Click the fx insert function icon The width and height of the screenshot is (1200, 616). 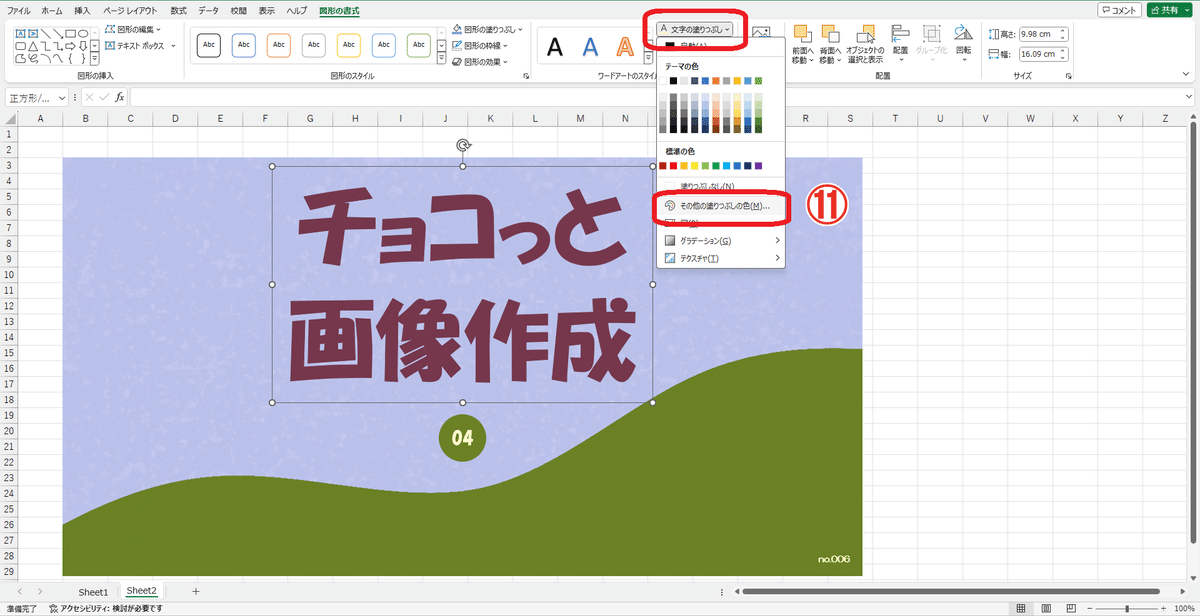[x=119, y=97]
